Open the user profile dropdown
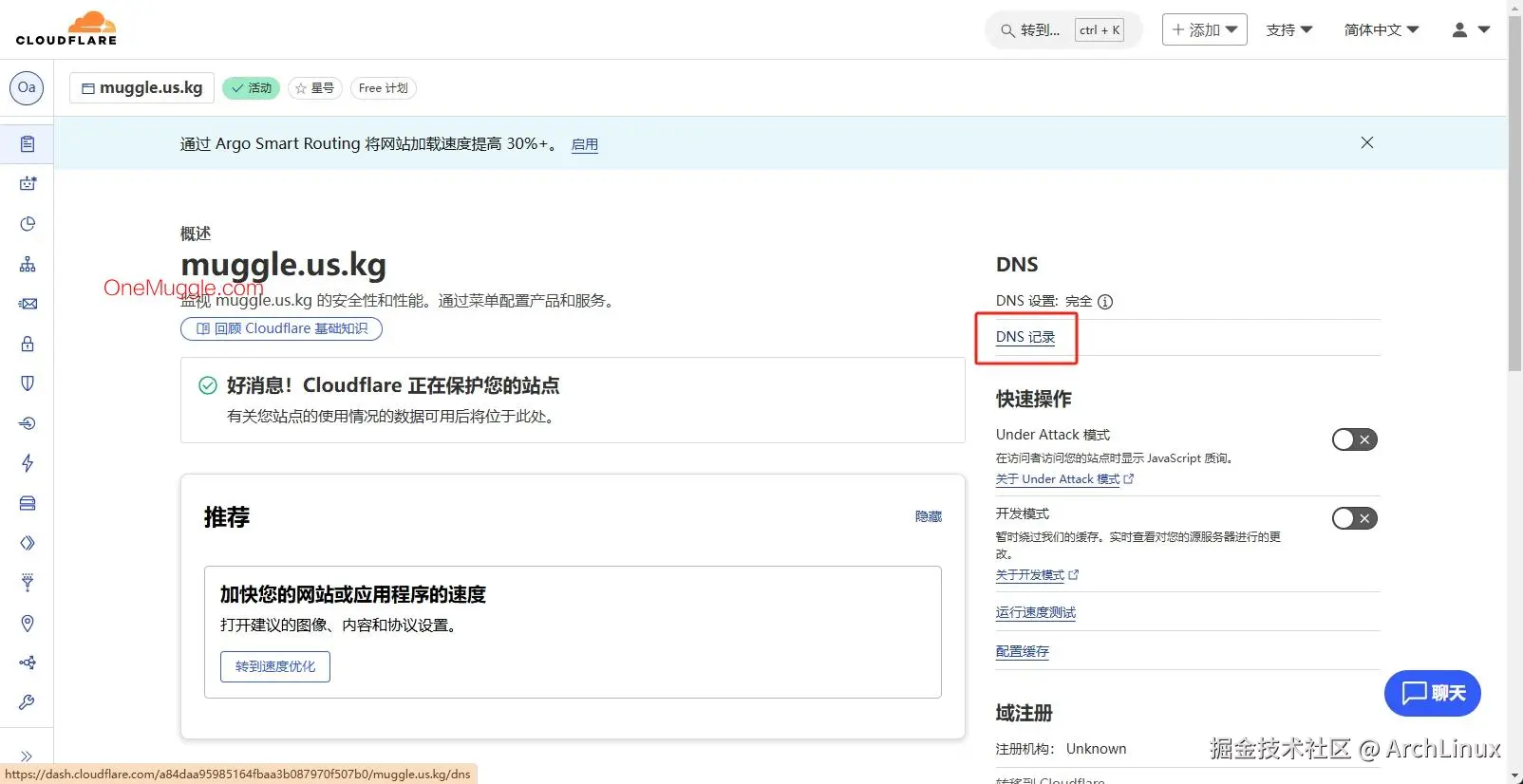Screen dimensions: 1523x784 point(1471,29)
